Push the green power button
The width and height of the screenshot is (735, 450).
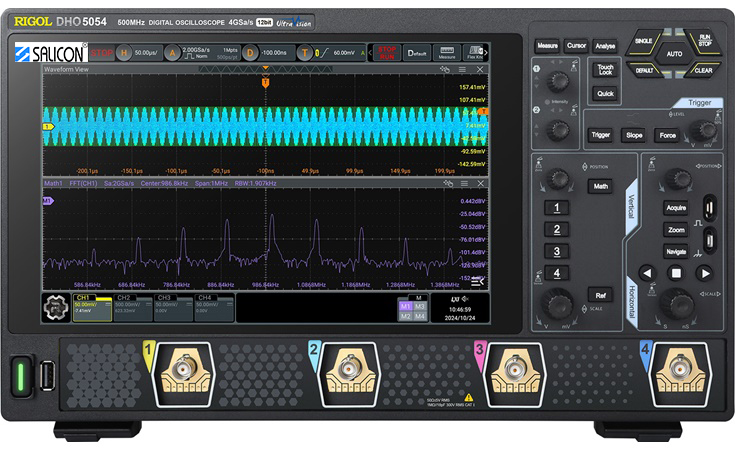click(20, 376)
